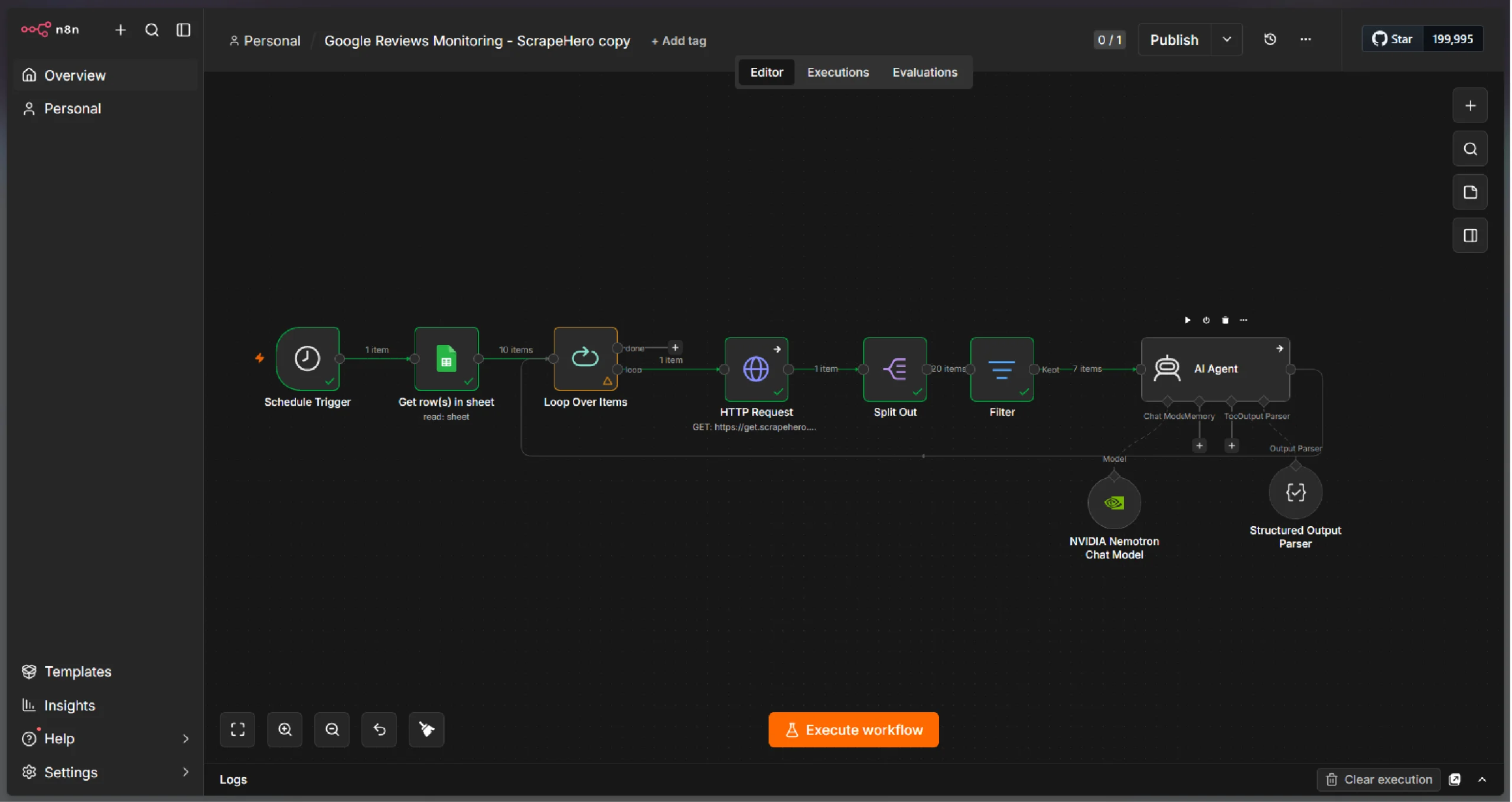Expand logs panel with chevron

1482,780
